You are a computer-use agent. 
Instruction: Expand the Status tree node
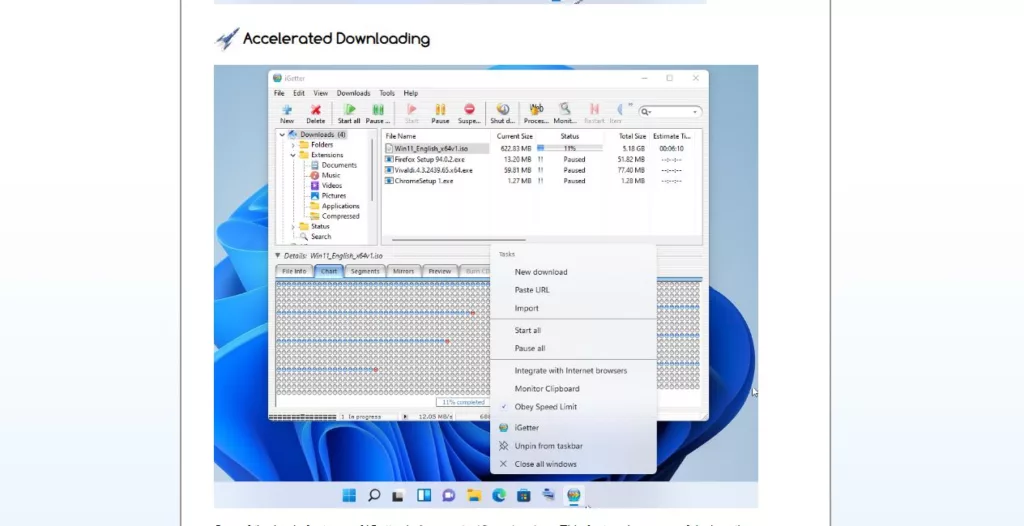point(293,226)
